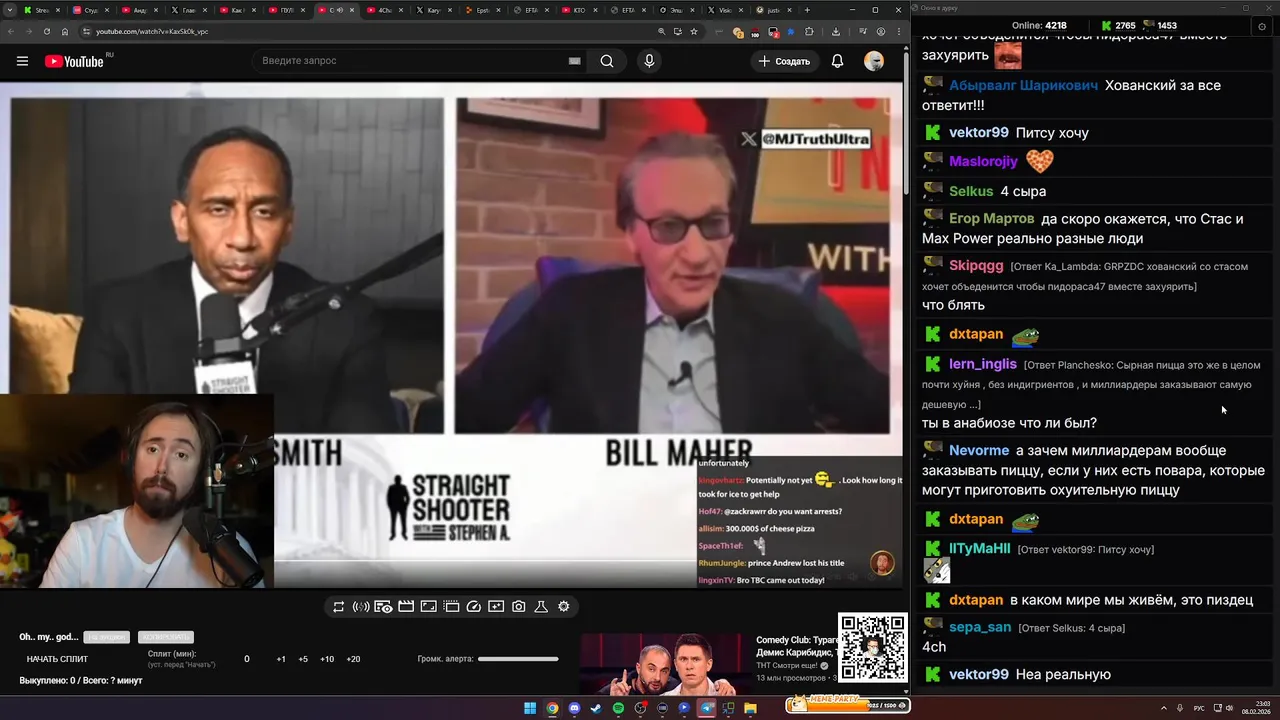Open Windows Start menu
The height and width of the screenshot is (720, 1280).
point(530,708)
